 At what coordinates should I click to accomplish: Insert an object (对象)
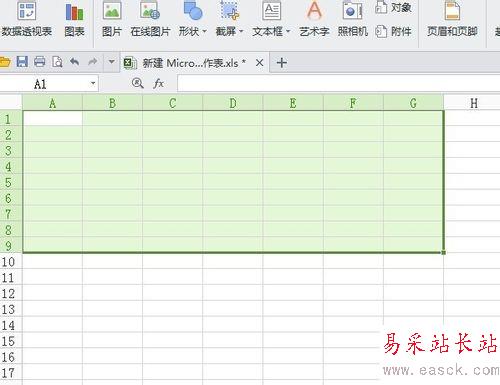393,7
